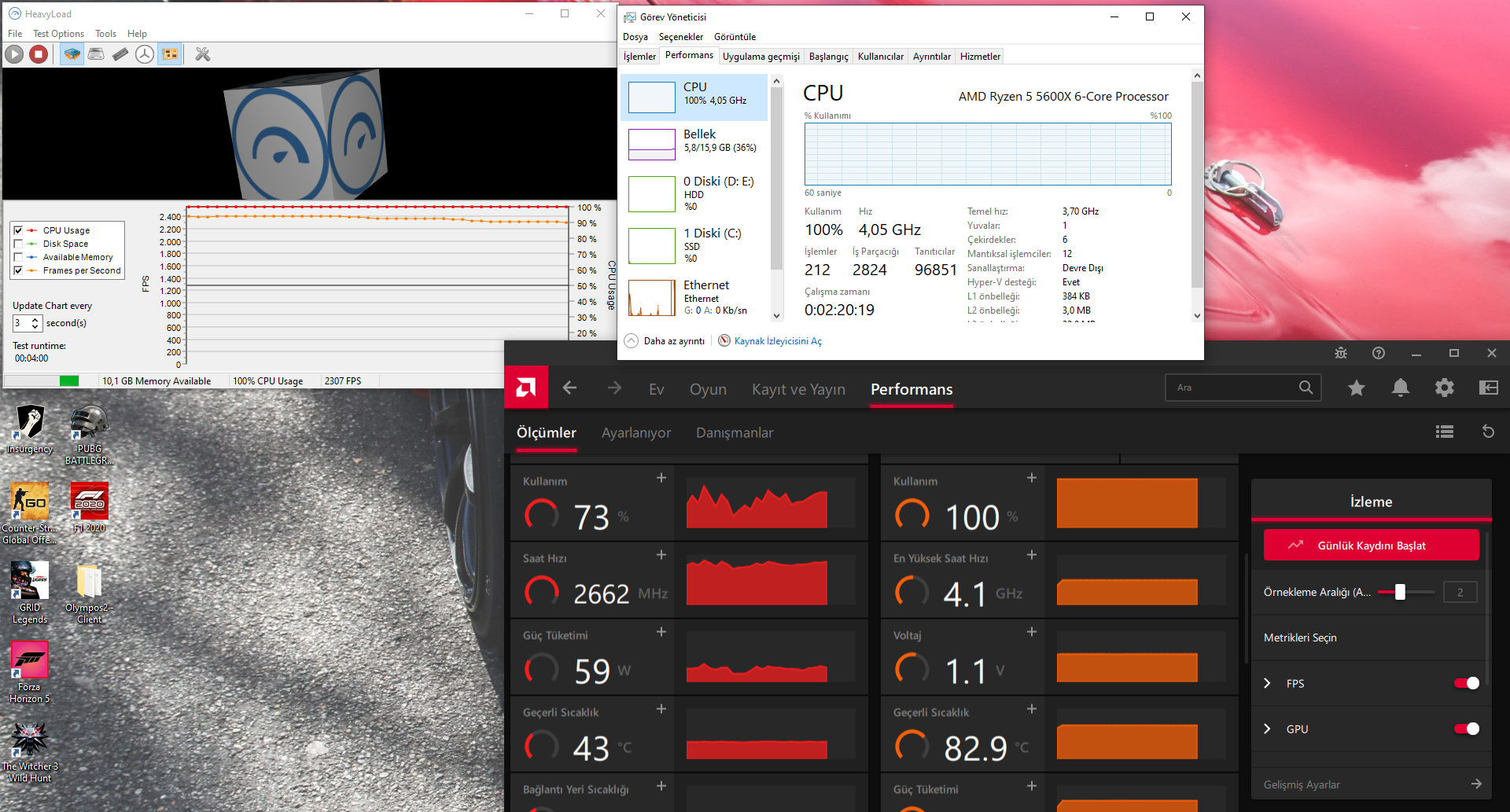The height and width of the screenshot is (812, 1510).
Task: Open the Seçenekler menu in Task Manager
Action: [x=681, y=37]
